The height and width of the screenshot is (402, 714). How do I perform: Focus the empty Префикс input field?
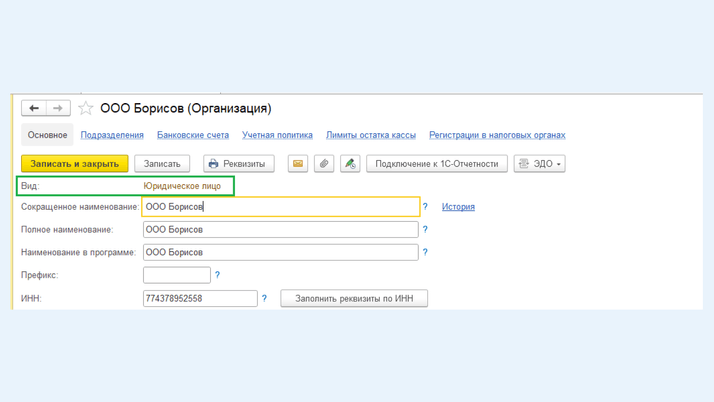[x=177, y=275]
